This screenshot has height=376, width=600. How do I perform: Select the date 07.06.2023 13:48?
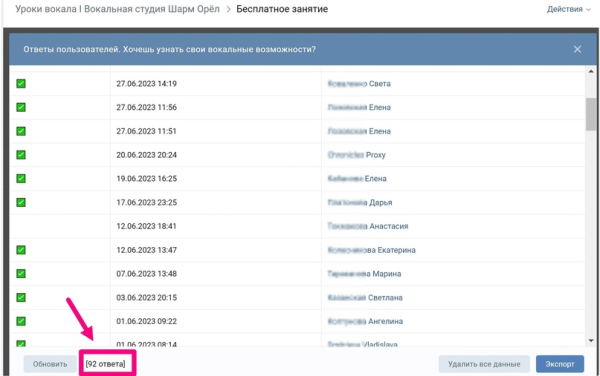[147, 274]
